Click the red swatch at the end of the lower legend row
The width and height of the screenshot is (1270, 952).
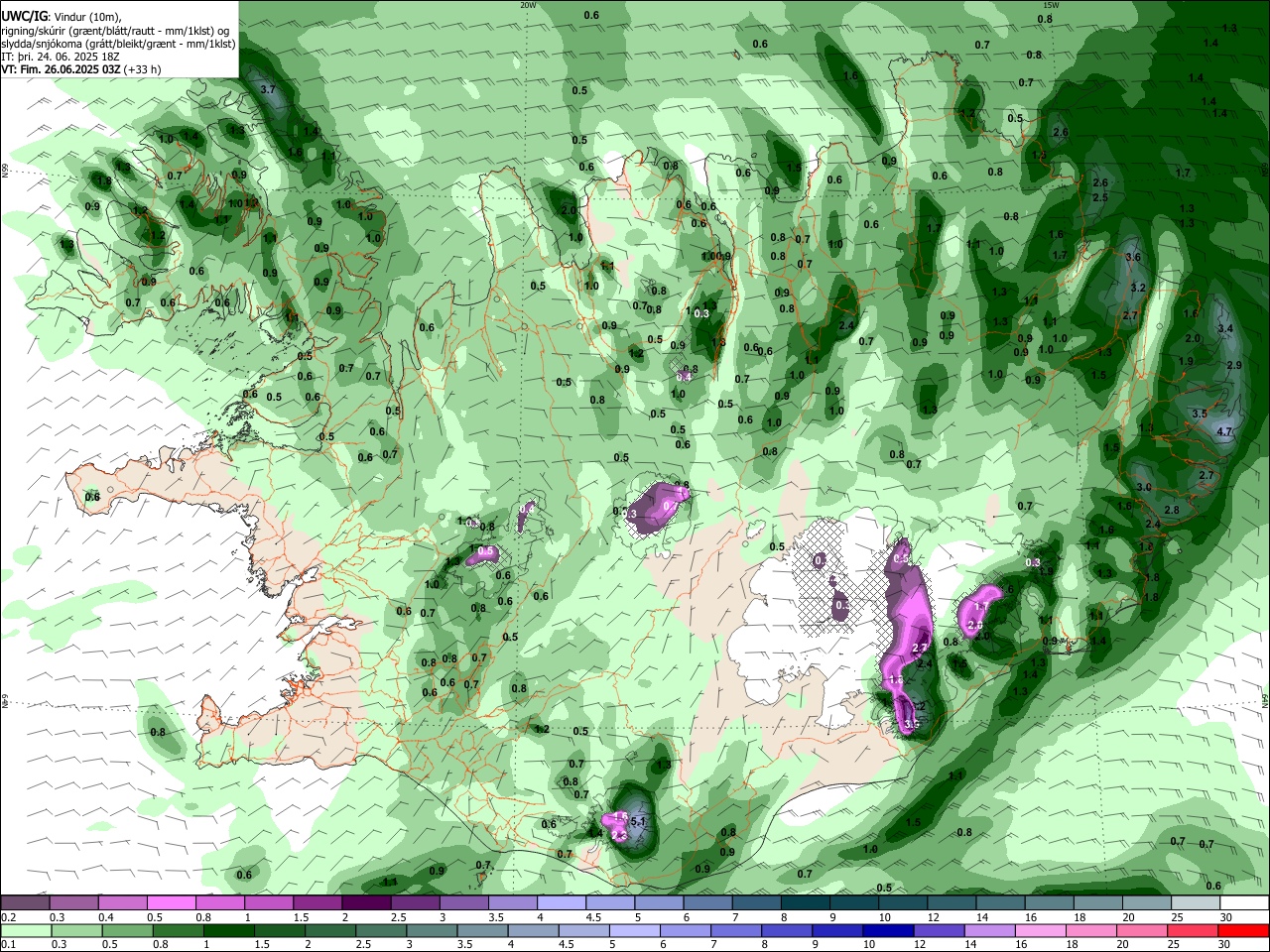1244,930
